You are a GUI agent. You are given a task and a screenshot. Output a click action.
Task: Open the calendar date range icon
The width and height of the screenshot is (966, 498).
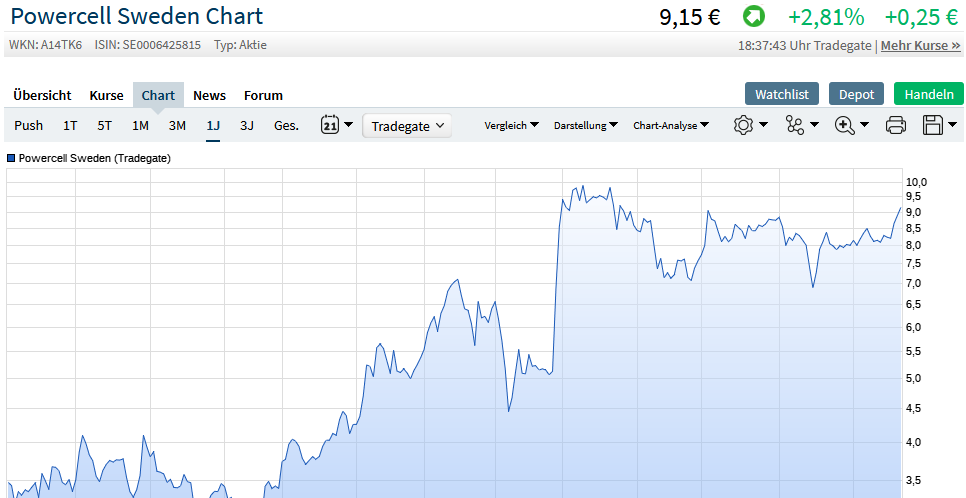pyautogui.click(x=331, y=125)
